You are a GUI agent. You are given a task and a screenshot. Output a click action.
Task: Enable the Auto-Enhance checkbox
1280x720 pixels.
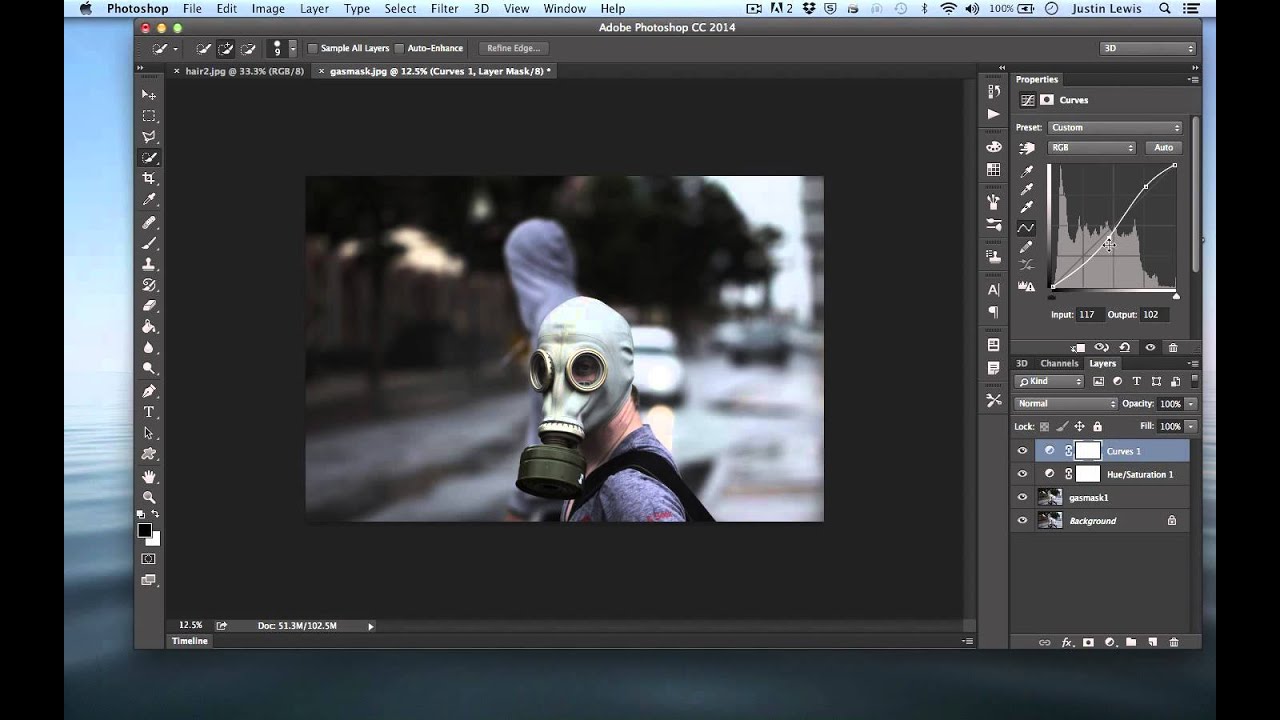tap(400, 48)
